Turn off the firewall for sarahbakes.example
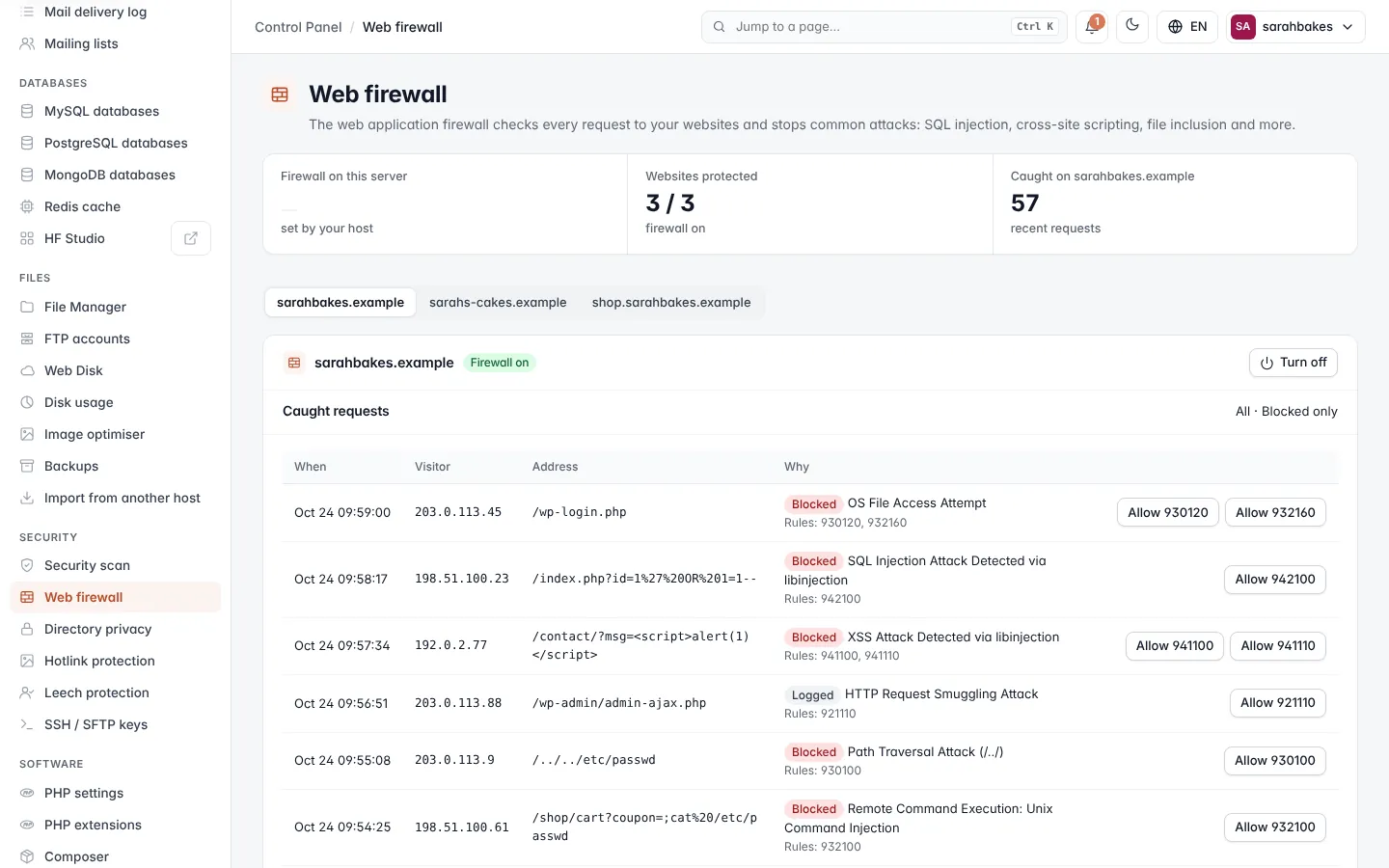This screenshot has height=868, width=1389. pos(1294,363)
